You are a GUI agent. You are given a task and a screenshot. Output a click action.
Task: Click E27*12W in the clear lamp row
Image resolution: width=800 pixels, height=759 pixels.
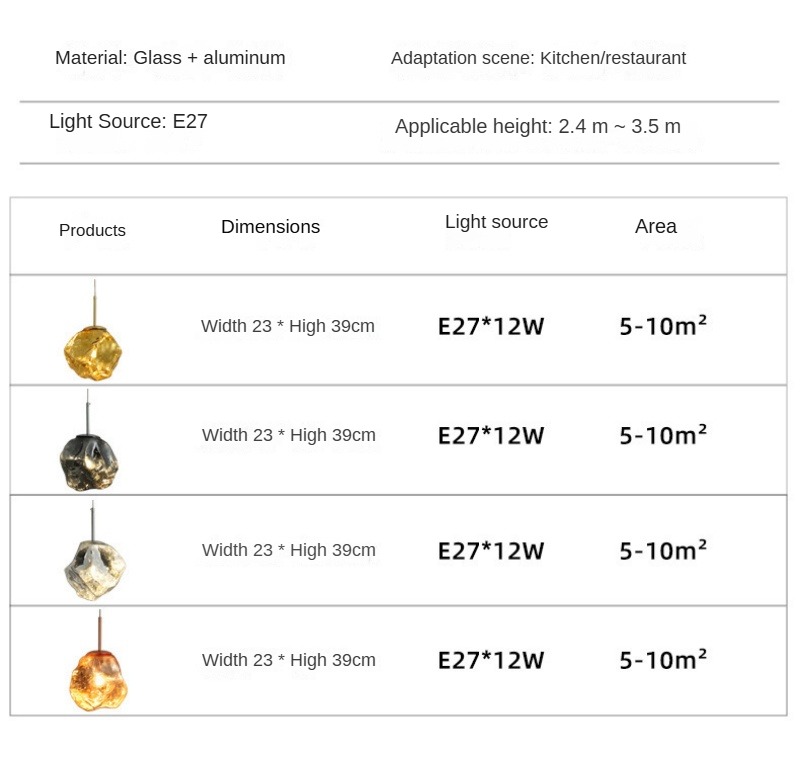tap(491, 550)
